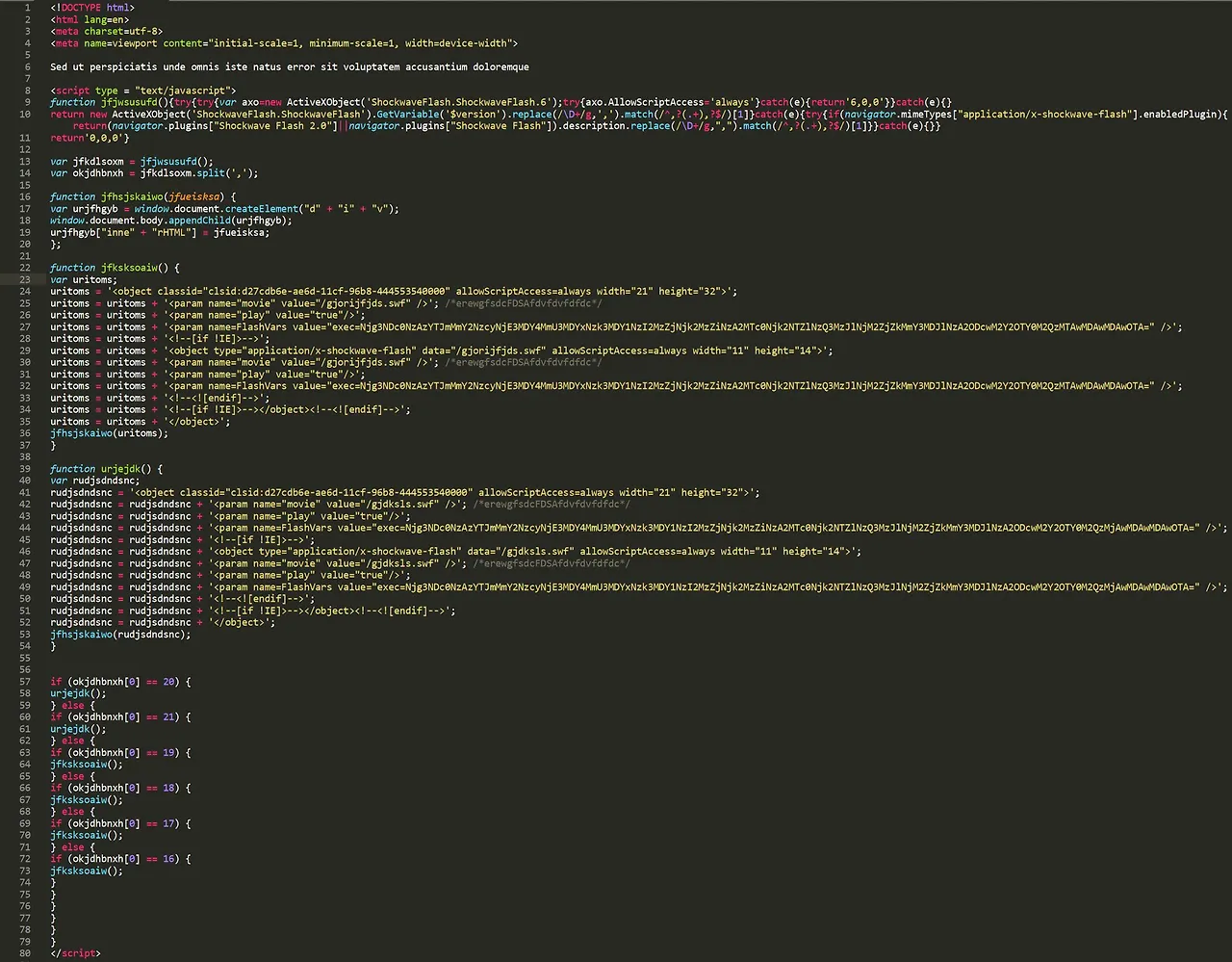Screen dimensions: 1232x962
Task: Click the "jfhsjskaiwo(uritoms);" call
Action: 110,433
